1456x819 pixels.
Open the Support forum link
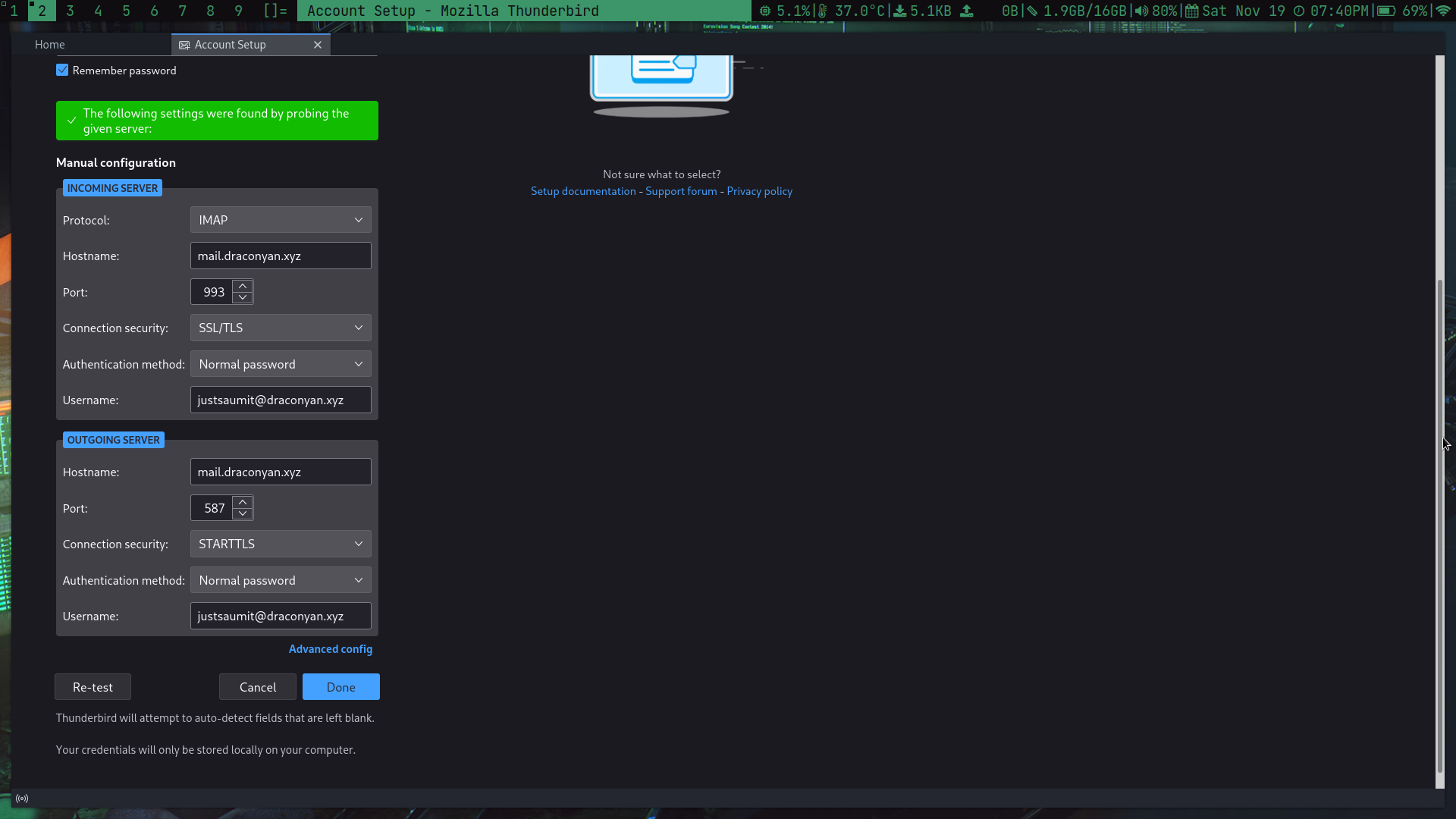pos(681,191)
